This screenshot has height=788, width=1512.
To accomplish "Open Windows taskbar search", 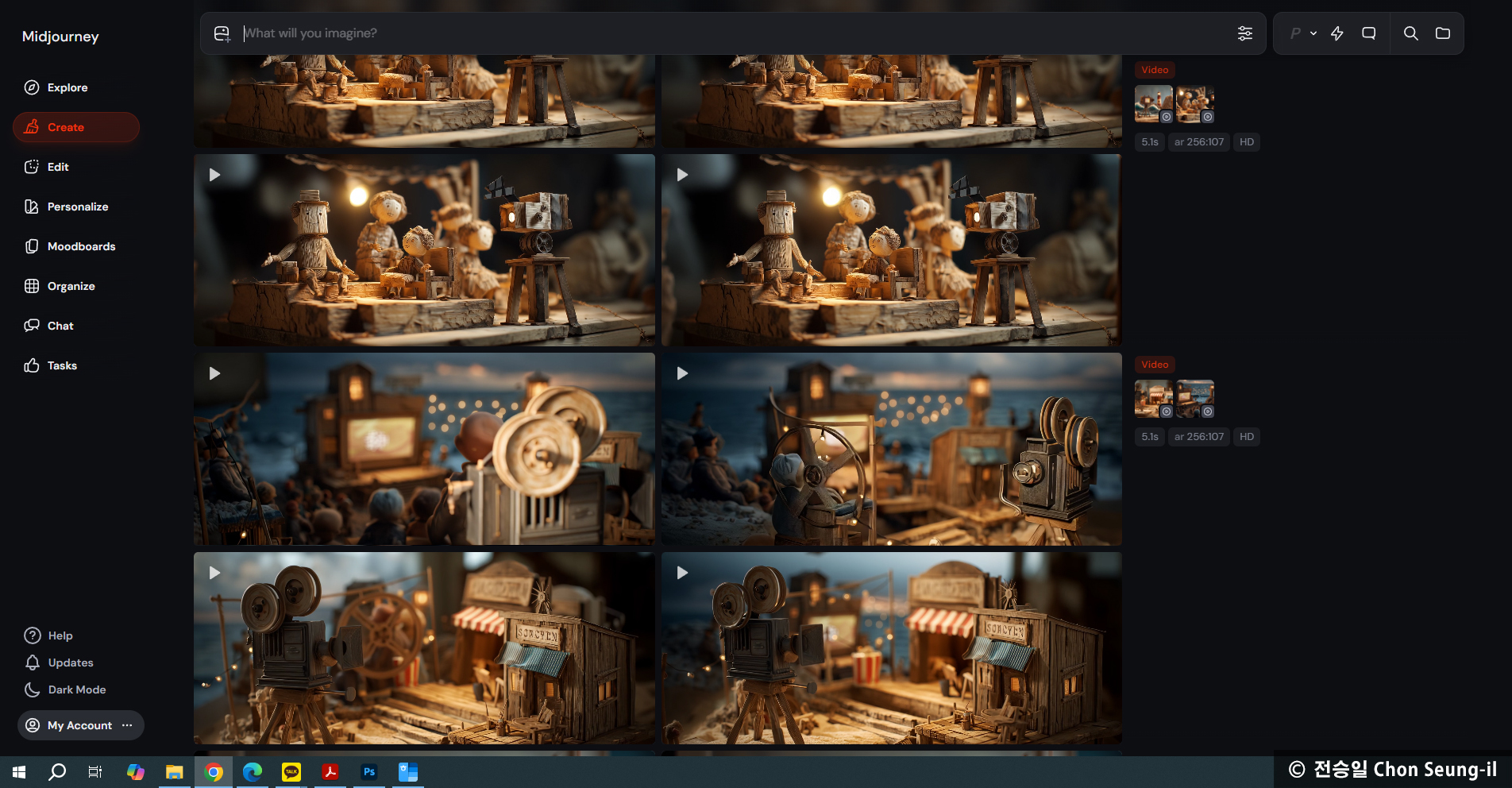I will [57, 772].
